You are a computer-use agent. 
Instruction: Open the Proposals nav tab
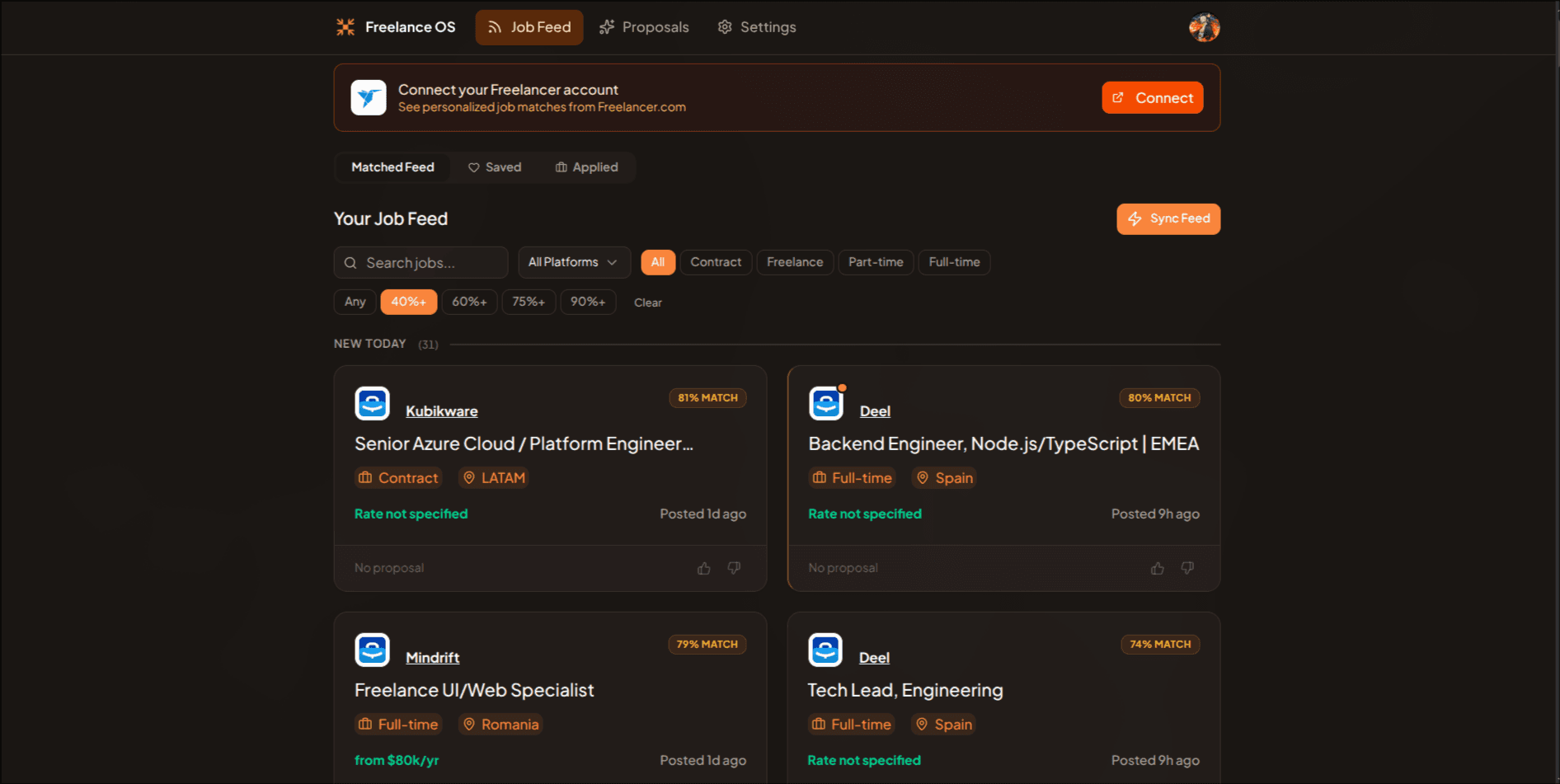[x=644, y=27]
